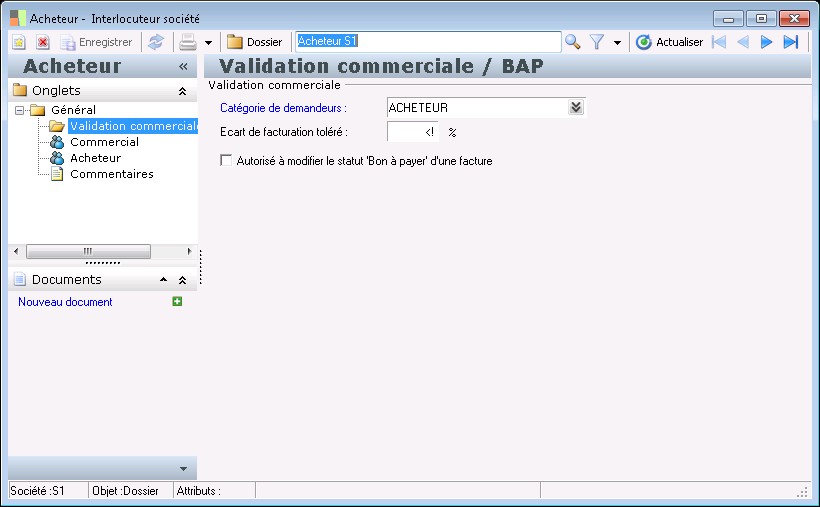Viewport: 820px width, 507px height.
Task: Collapse the Documents section double chevron
Action: [x=183, y=280]
